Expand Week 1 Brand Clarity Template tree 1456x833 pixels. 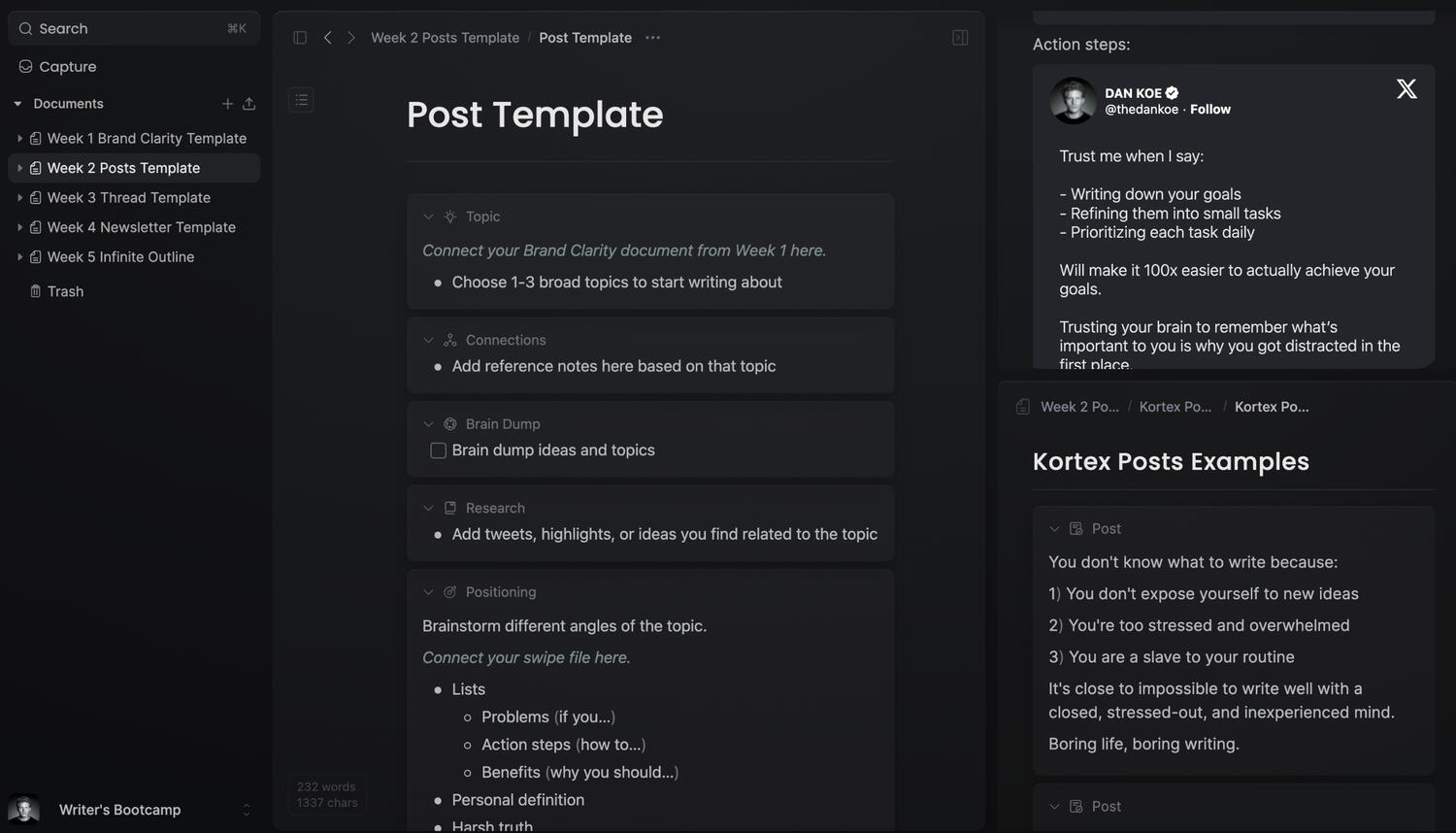tap(19, 139)
